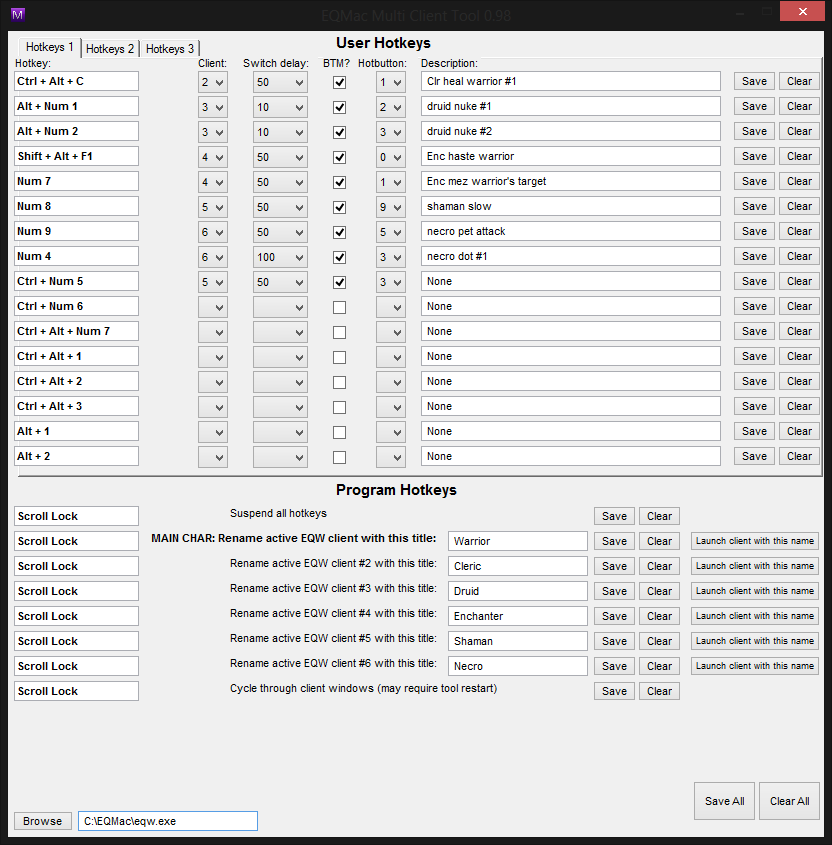The image size is (832, 845).
Task: Open Client dropdown for Num 8 row
Action: tap(212, 207)
